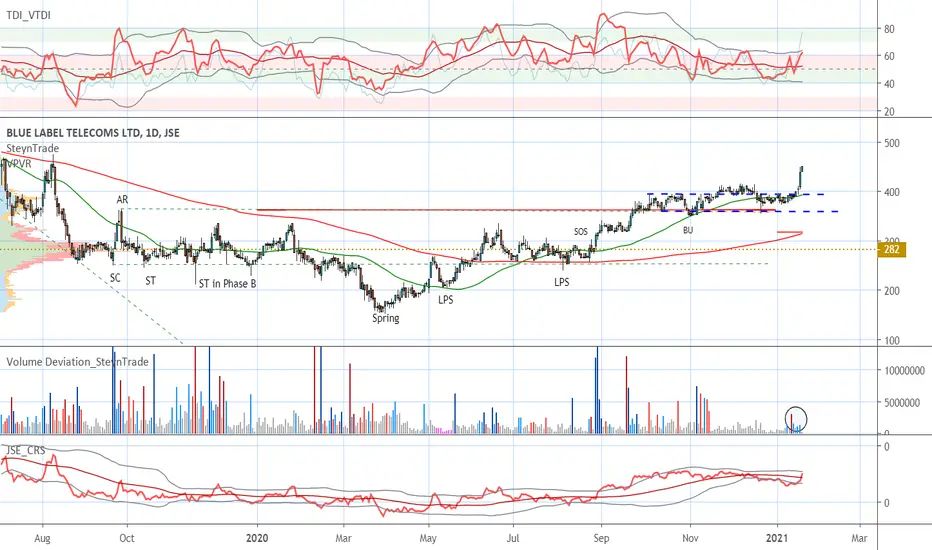Select the AR annotation label

pyautogui.click(x=122, y=200)
